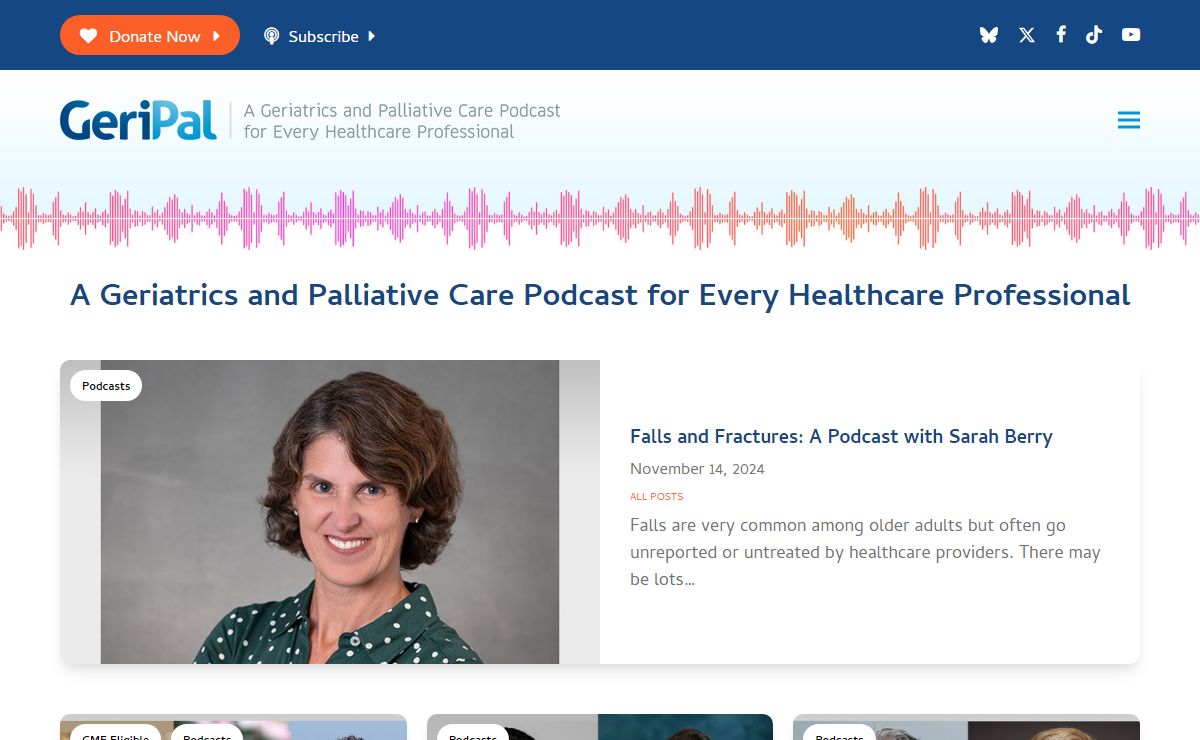
Task: Open the hamburger menu
Action: click(1129, 121)
